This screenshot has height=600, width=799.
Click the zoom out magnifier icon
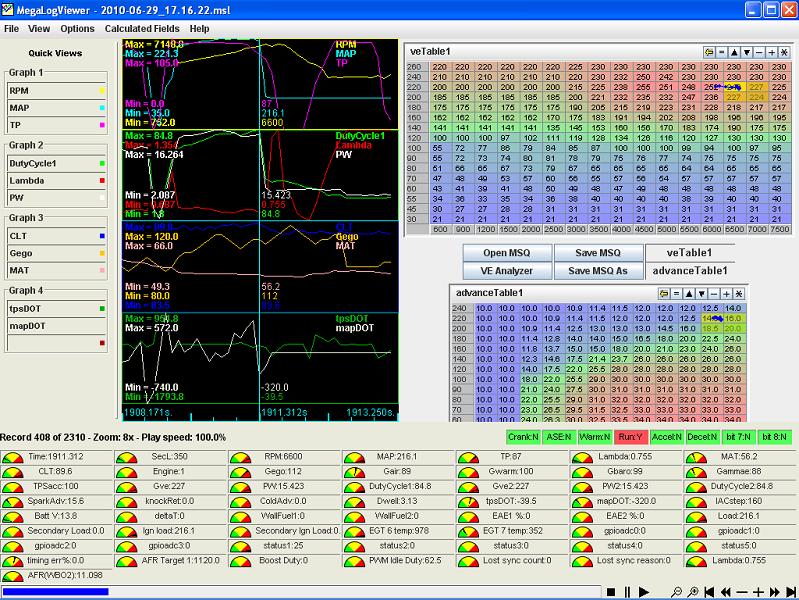pos(677,592)
